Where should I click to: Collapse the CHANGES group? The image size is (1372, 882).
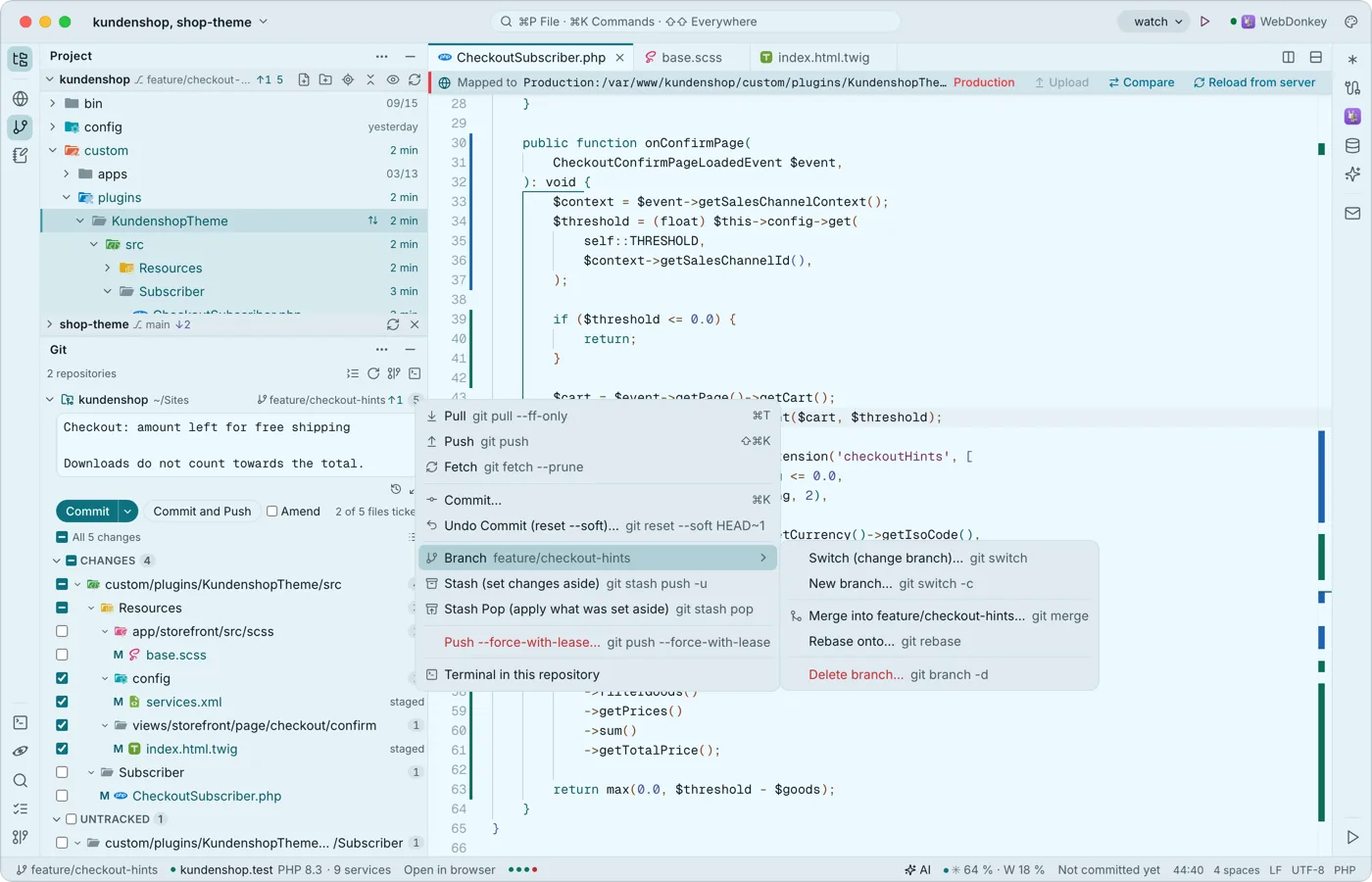pos(57,561)
